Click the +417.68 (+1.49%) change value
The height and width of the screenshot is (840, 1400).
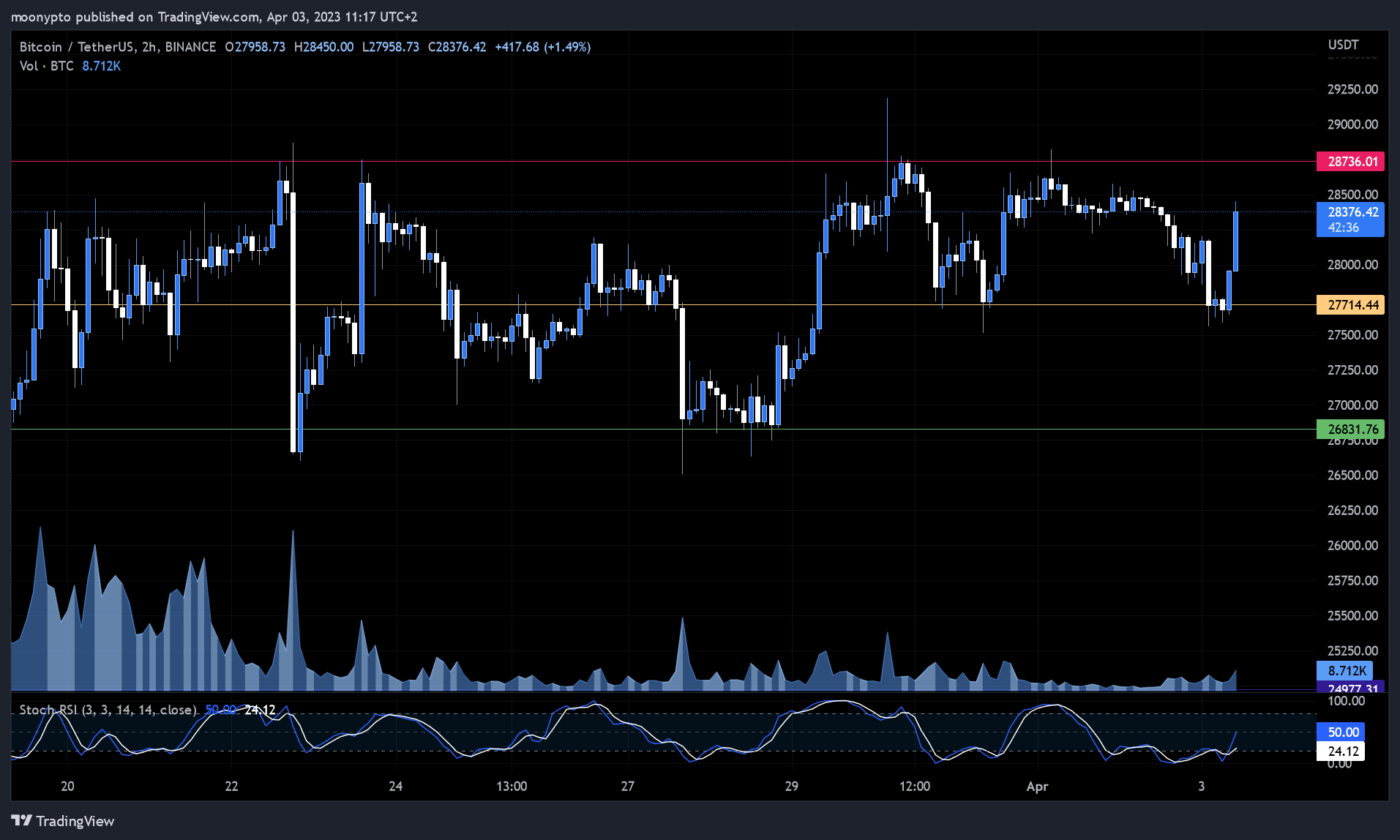tap(542, 47)
